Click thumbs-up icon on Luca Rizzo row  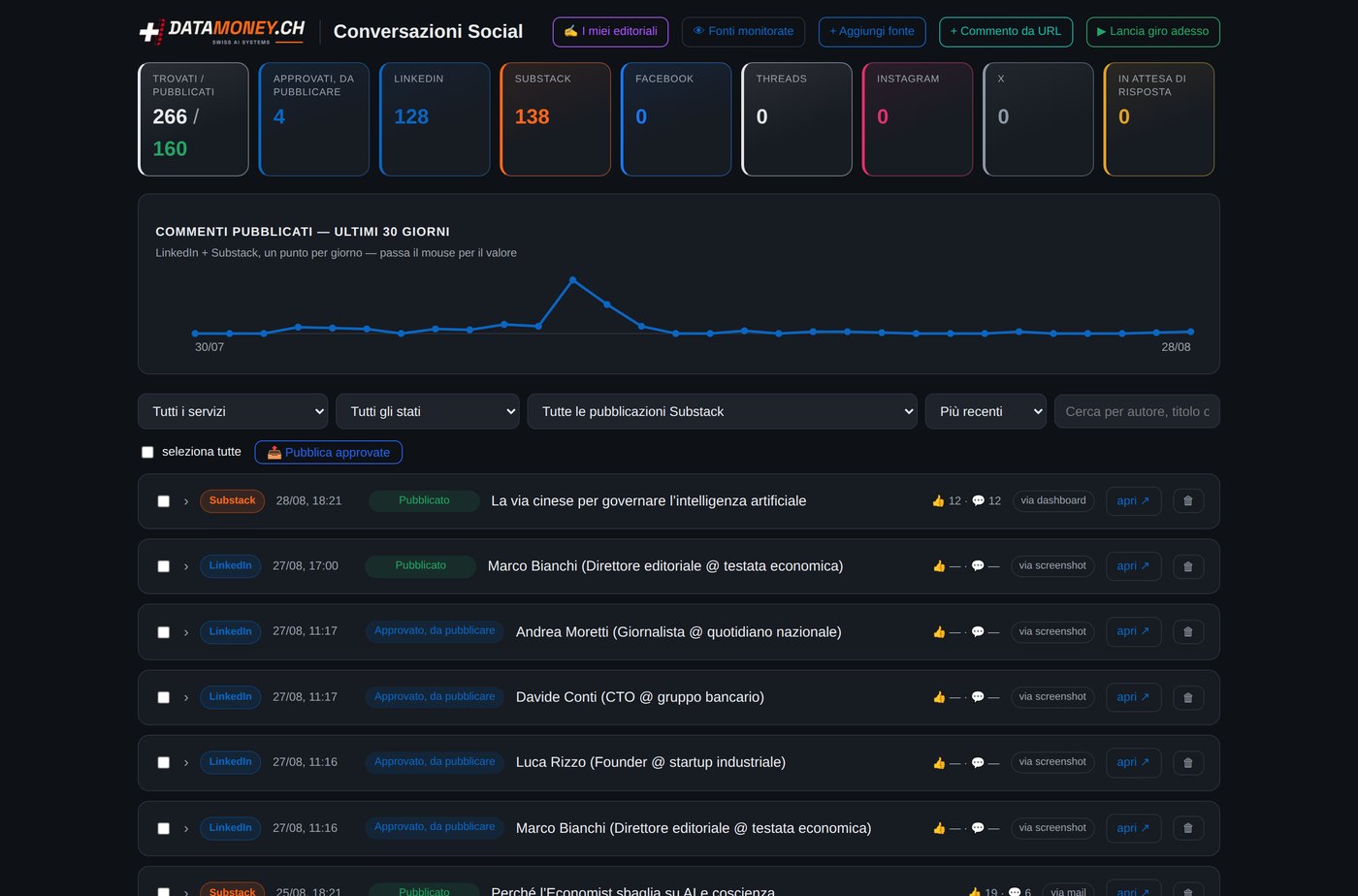939,762
